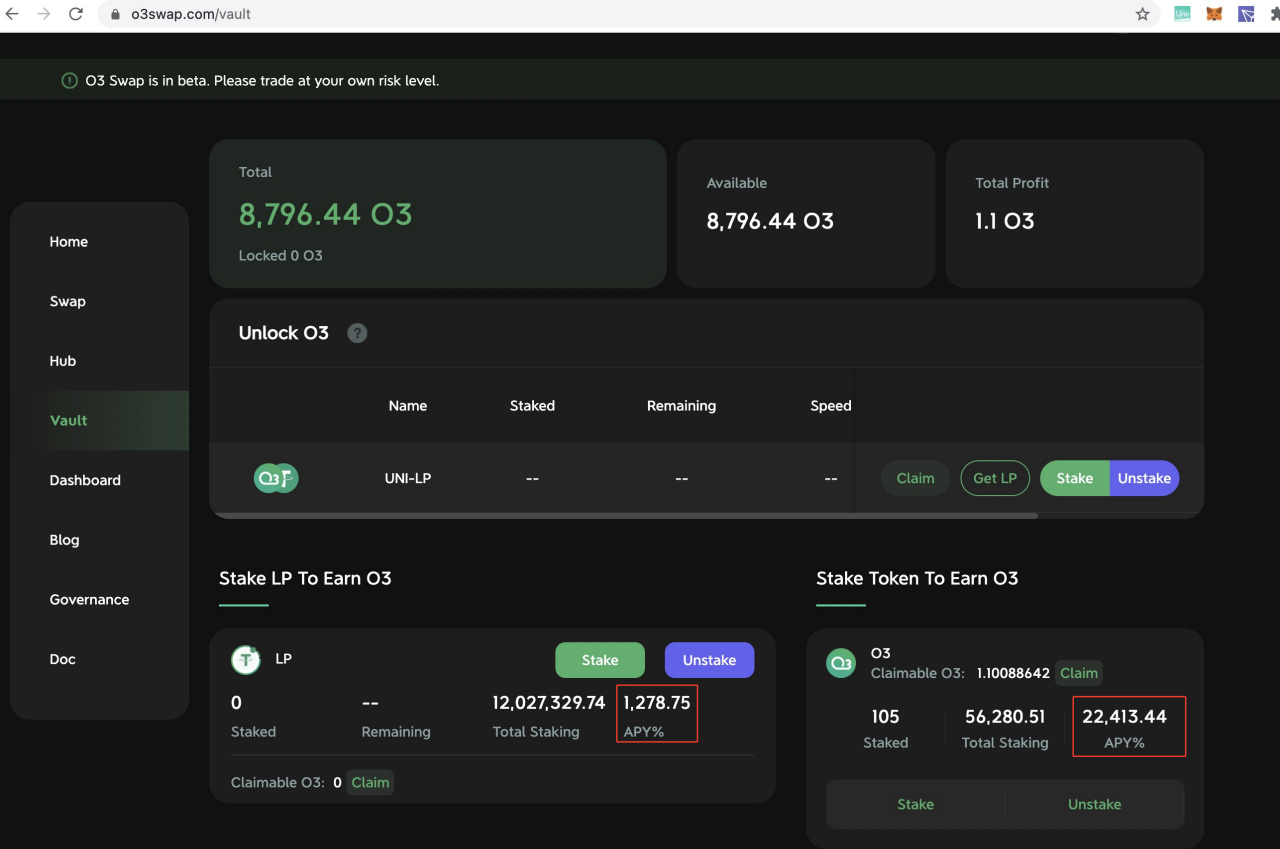Open the MetaMask fox extension
The width and height of the screenshot is (1280, 849).
(1214, 14)
